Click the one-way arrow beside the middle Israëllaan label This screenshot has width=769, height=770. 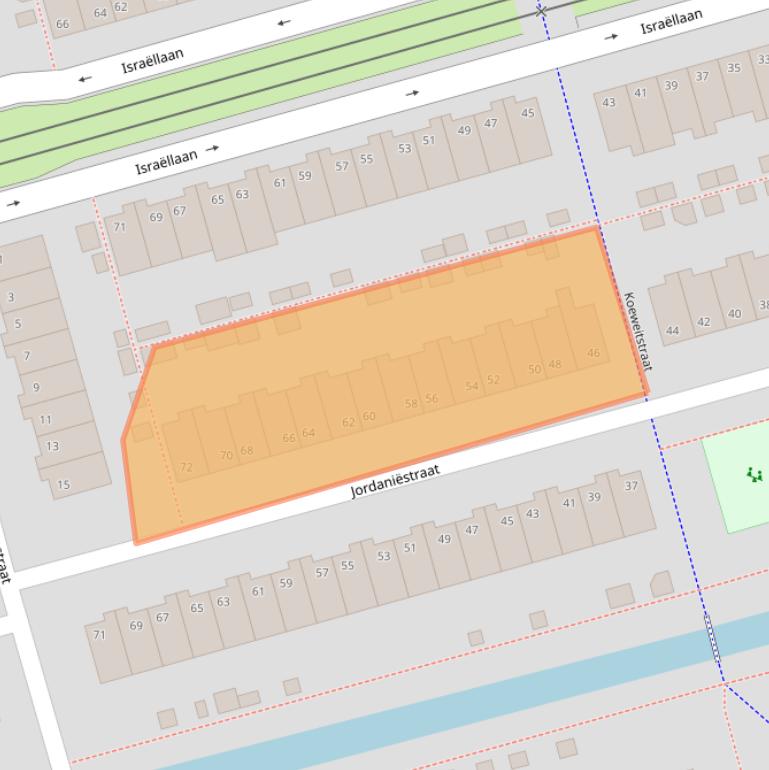(212, 149)
